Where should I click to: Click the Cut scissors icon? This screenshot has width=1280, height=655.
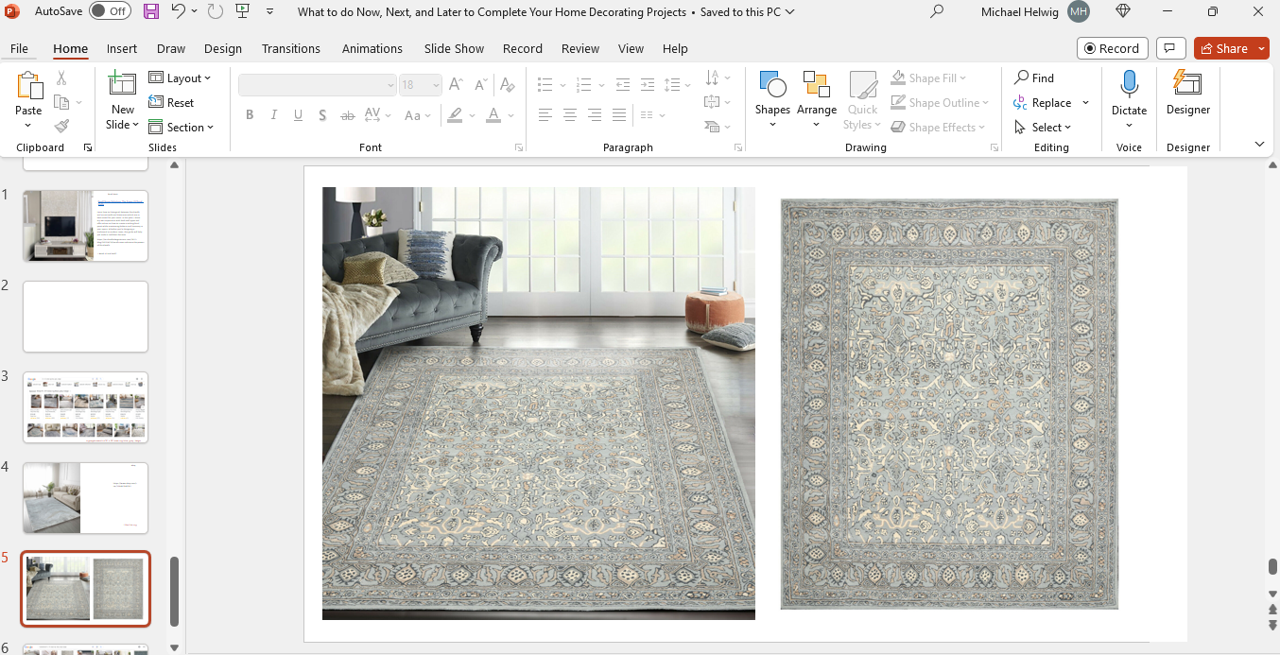(x=62, y=78)
